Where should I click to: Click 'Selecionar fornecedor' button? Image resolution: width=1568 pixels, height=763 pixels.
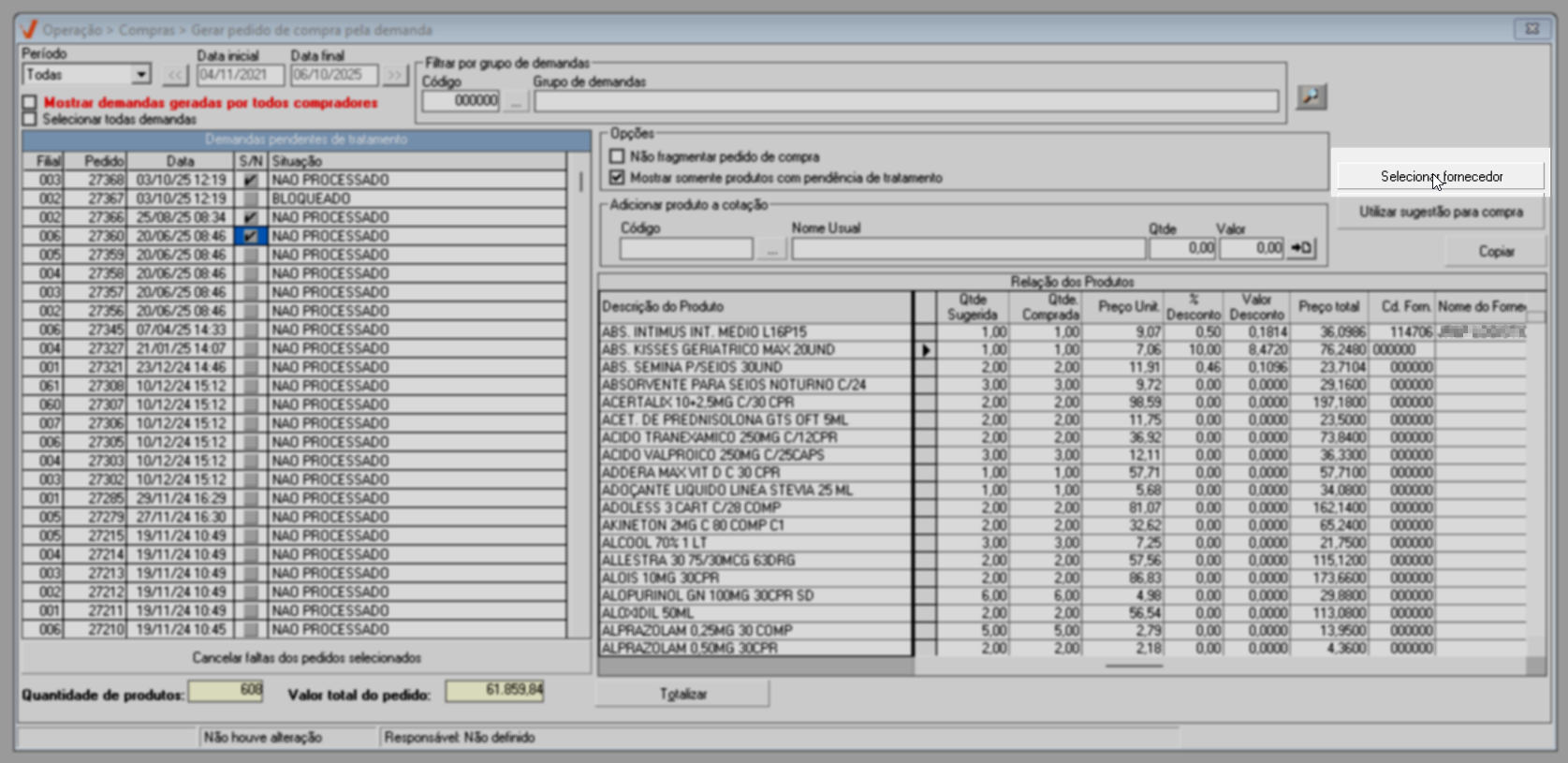(1441, 176)
